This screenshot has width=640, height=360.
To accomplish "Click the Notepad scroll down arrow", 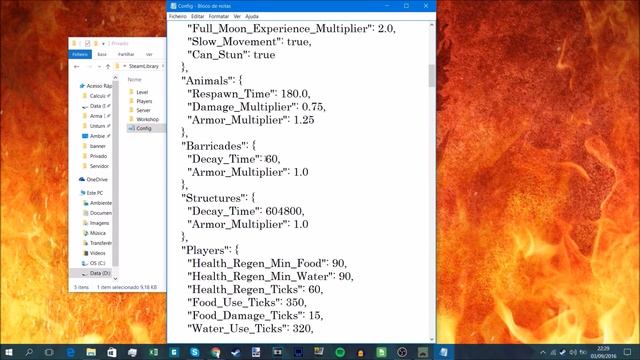I will 431,339.
